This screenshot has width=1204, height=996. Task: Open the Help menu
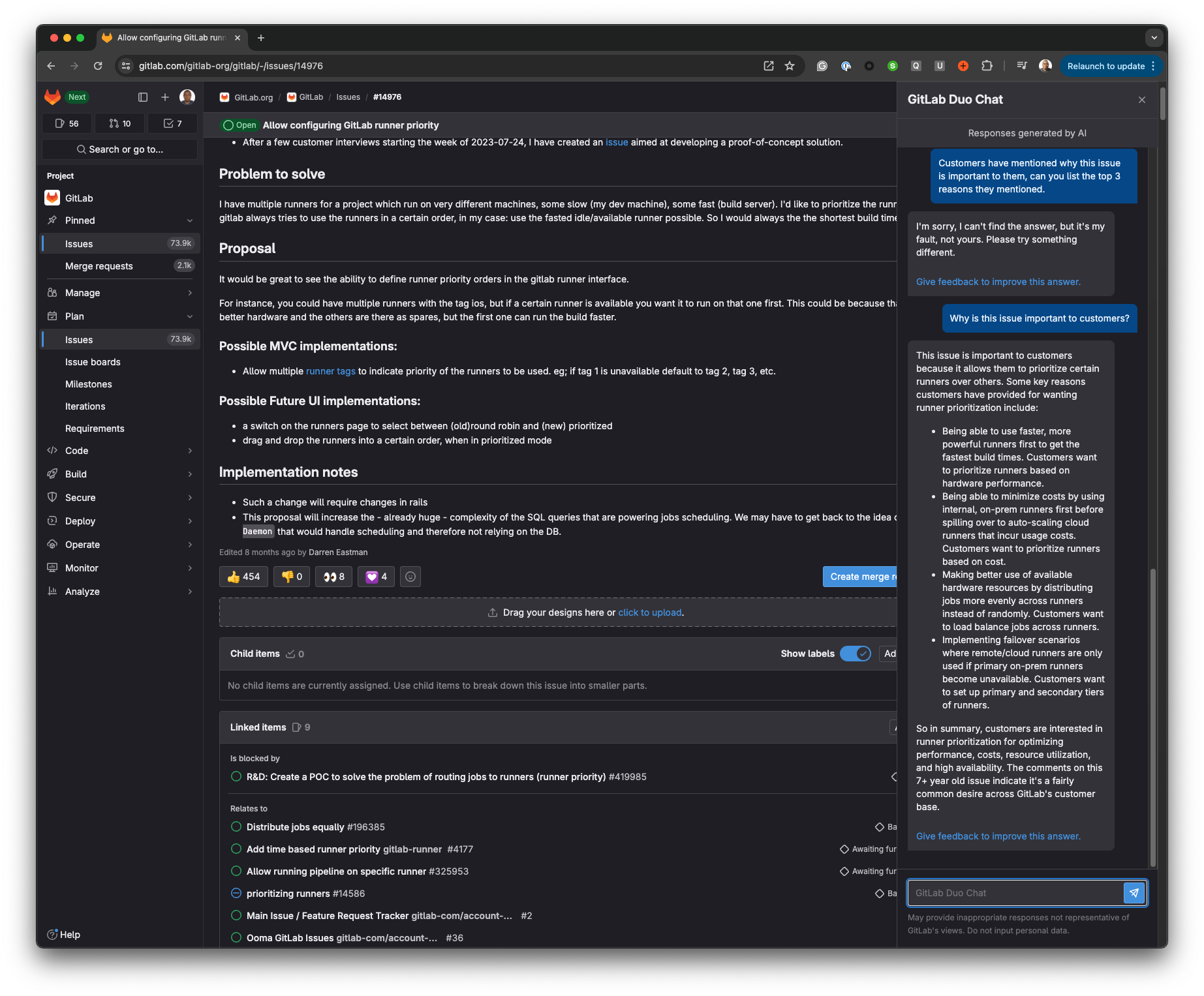pyautogui.click(x=63, y=935)
